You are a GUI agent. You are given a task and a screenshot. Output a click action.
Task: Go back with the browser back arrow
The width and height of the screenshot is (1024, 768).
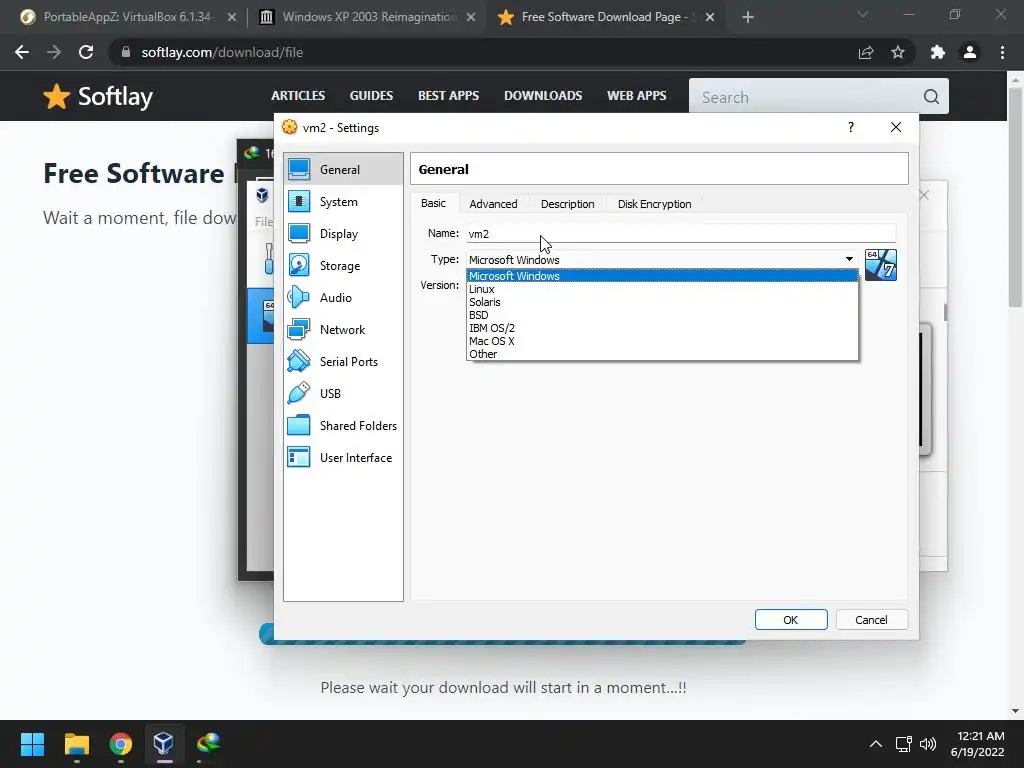click(22, 52)
